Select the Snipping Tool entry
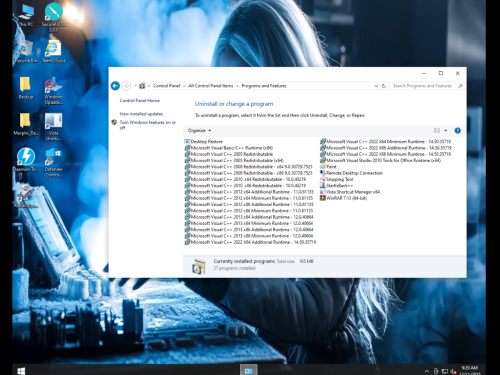 pyautogui.click(x=337, y=179)
